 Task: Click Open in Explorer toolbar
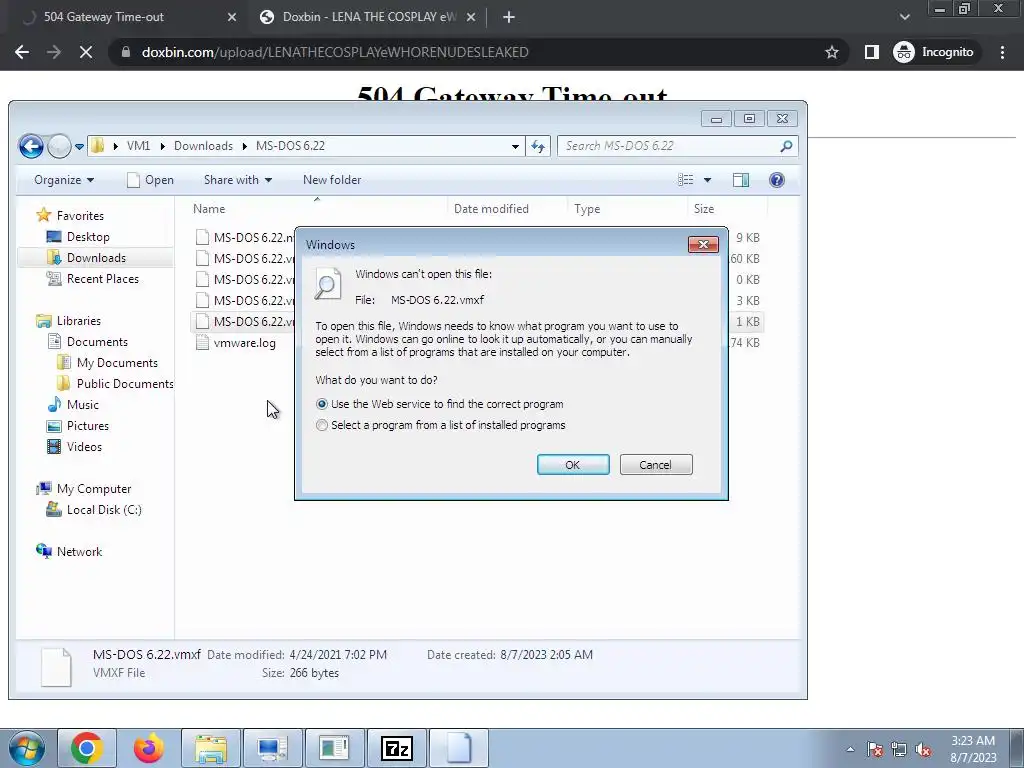[x=150, y=180]
